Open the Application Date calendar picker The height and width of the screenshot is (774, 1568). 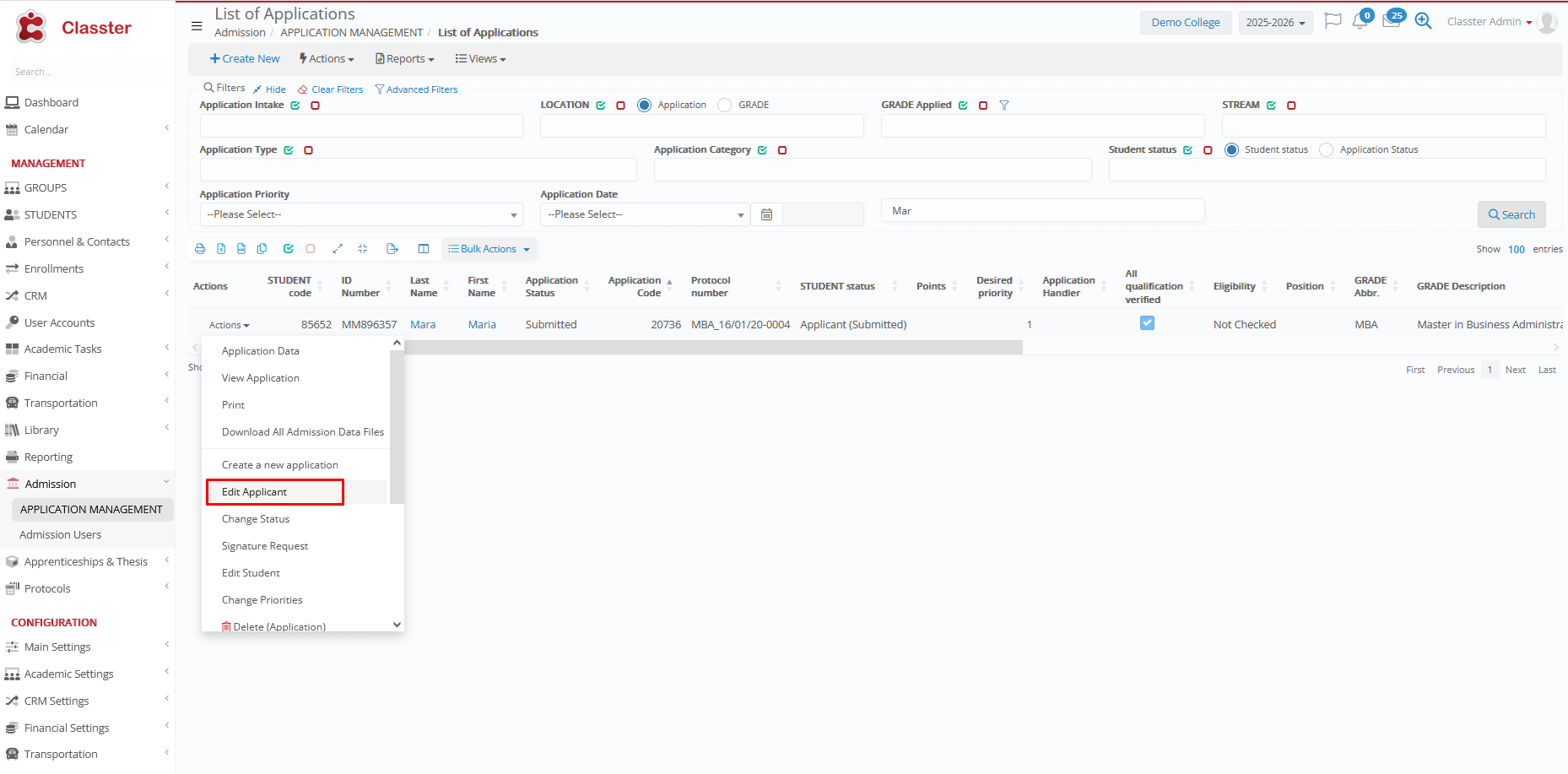(766, 214)
